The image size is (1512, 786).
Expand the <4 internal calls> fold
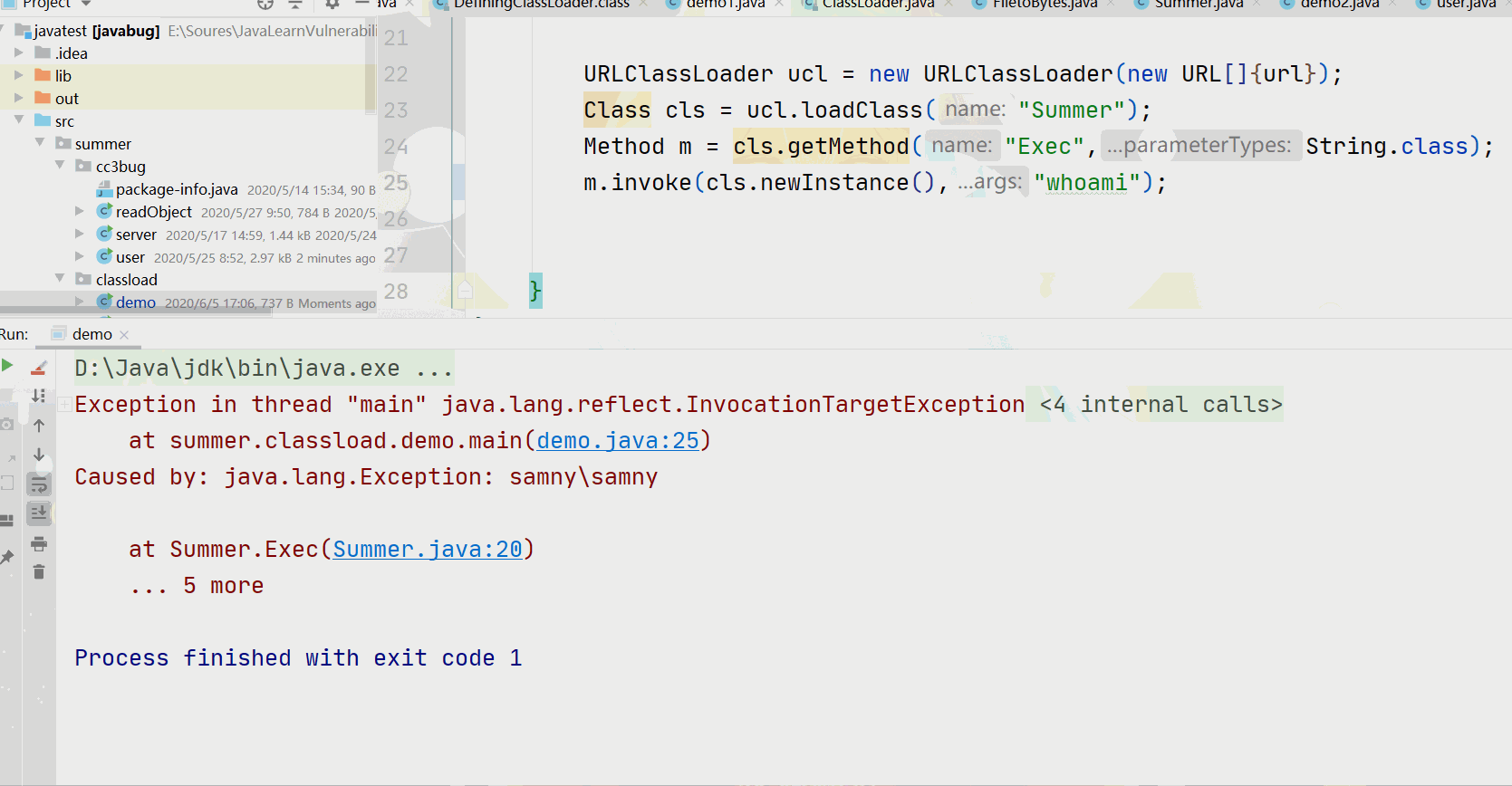click(1160, 405)
